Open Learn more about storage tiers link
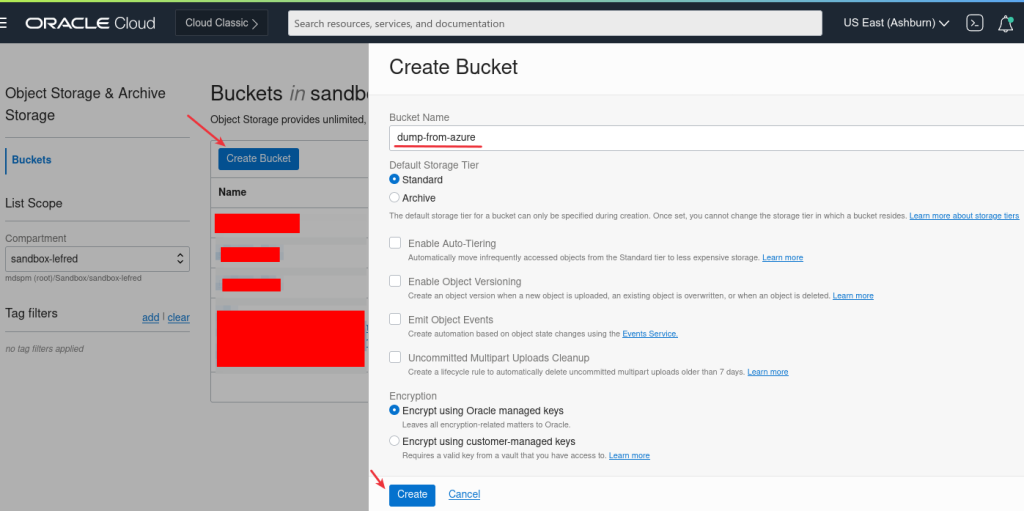Viewport: 1024px width, 511px height. [x=964, y=216]
